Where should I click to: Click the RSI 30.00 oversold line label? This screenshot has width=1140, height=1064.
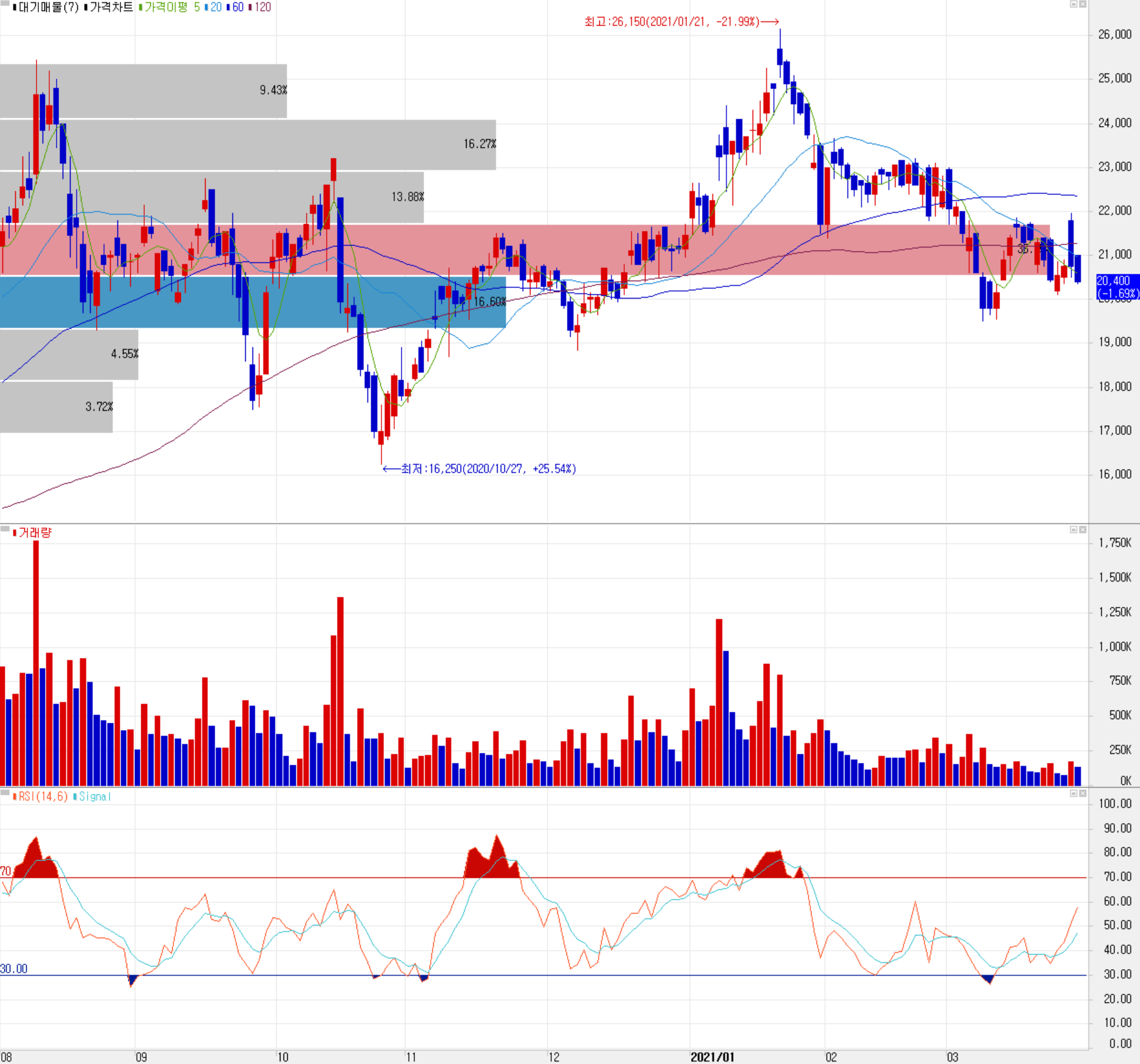pyautogui.click(x=14, y=968)
